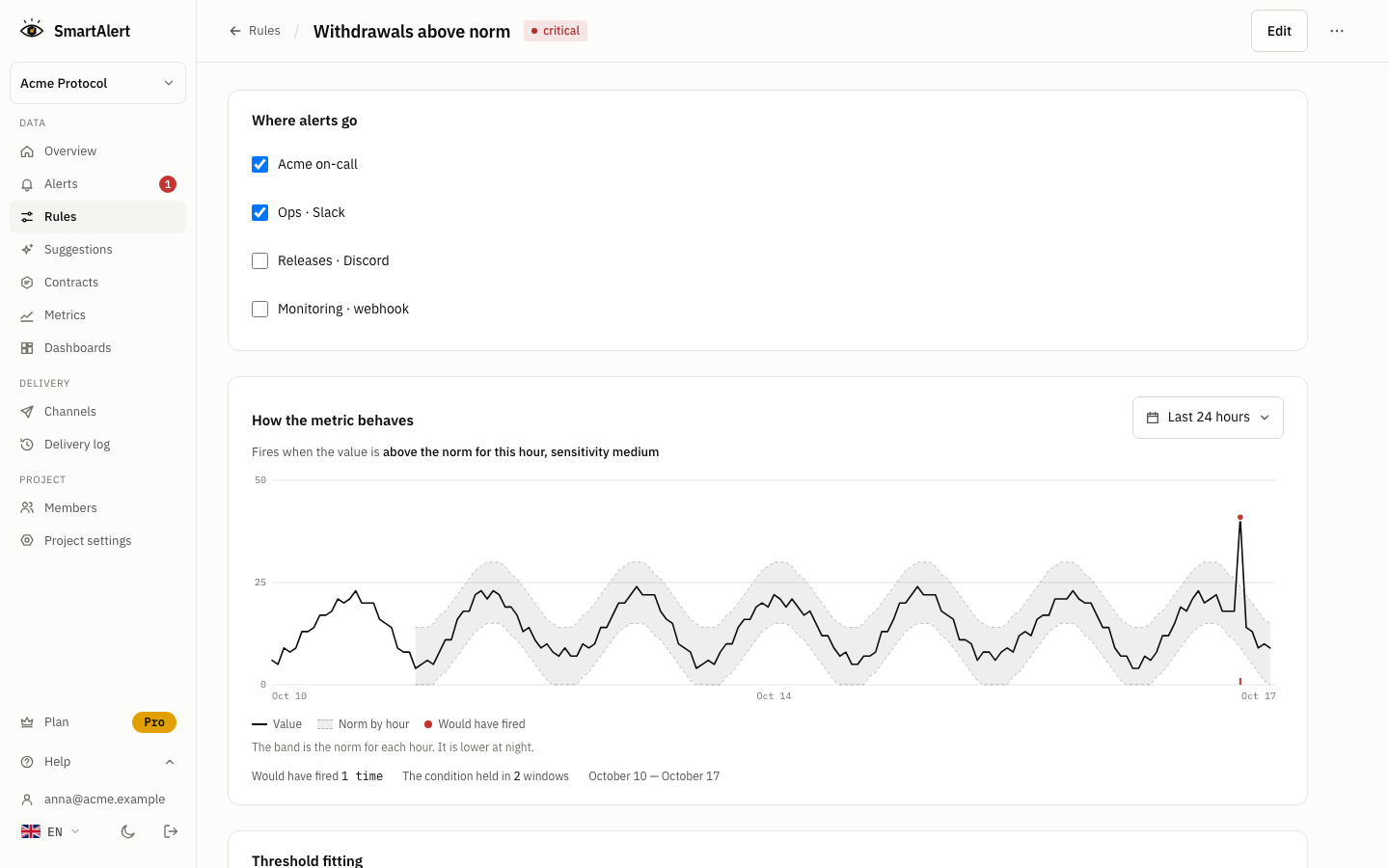
Task: Check the Releases · Discord checkbox
Action: click(260, 261)
